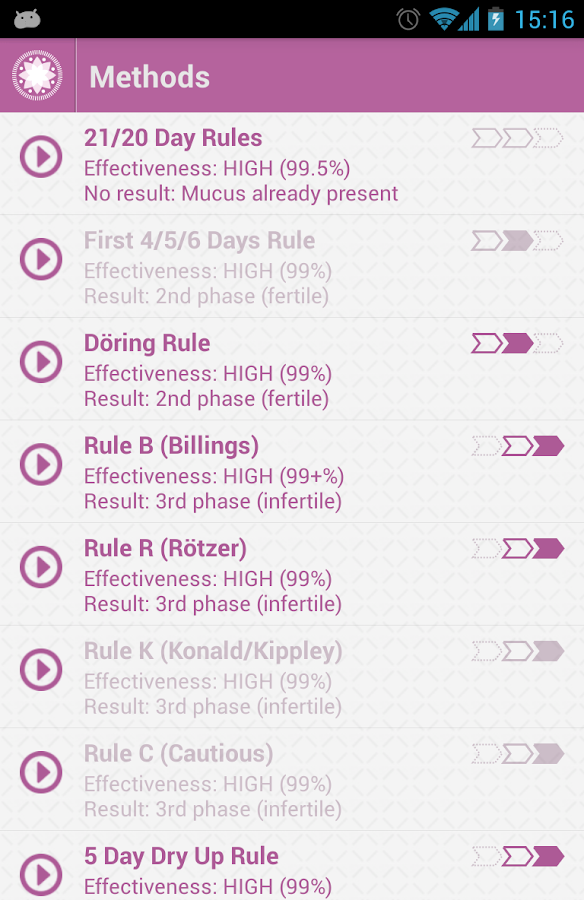Play the Rule B (Billings) method

[40, 464]
